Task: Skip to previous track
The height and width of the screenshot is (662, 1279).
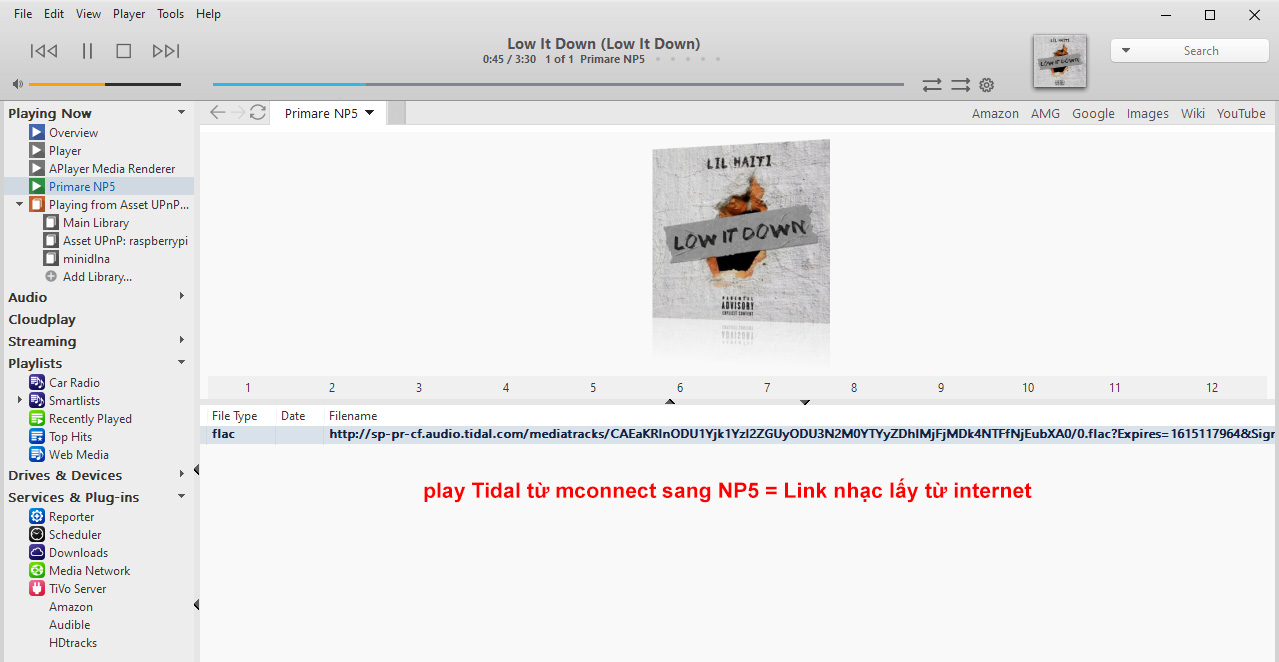Action: [x=44, y=51]
